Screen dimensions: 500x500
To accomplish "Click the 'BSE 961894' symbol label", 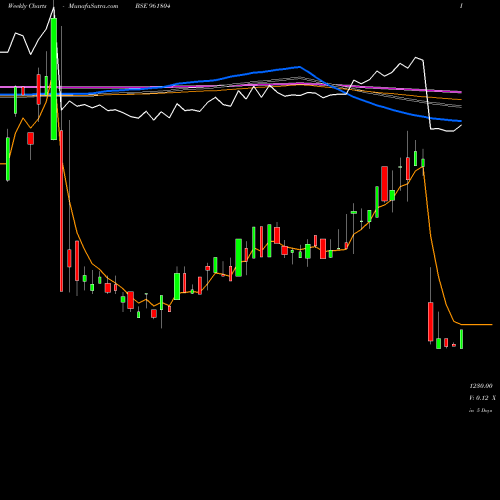I will 153,6.
